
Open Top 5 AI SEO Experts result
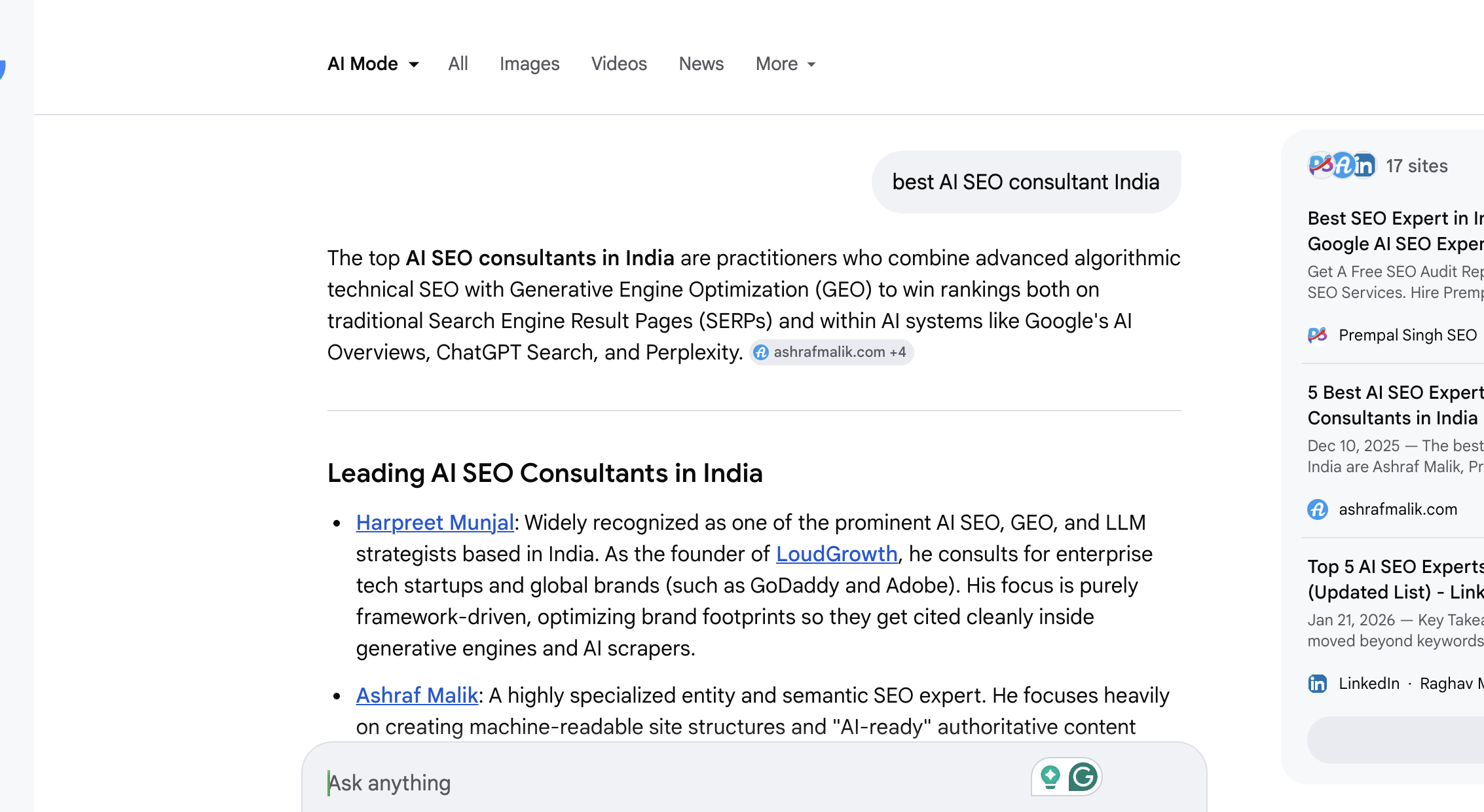point(1396,579)
